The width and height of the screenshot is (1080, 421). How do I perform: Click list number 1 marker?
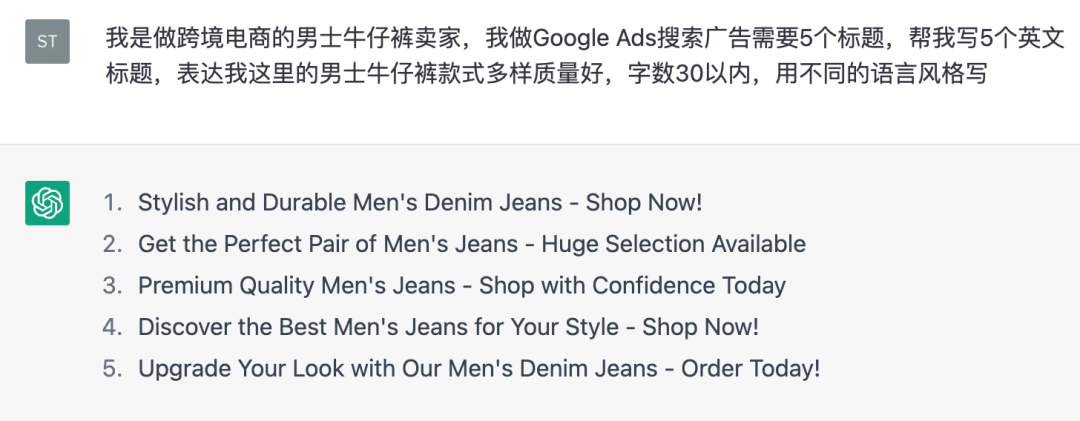[113, 203]
